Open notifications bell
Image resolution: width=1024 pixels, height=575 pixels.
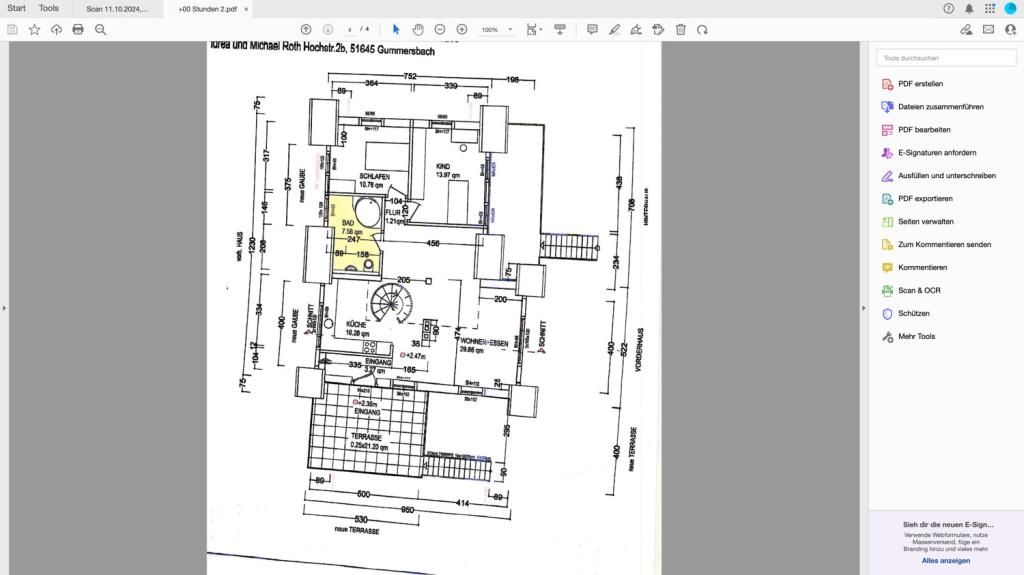tap(968, 8)
